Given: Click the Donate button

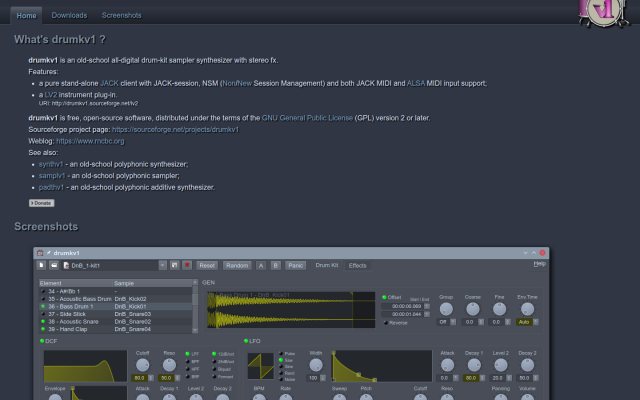Looking at the screenshot, I should click(x=41, y=203).
